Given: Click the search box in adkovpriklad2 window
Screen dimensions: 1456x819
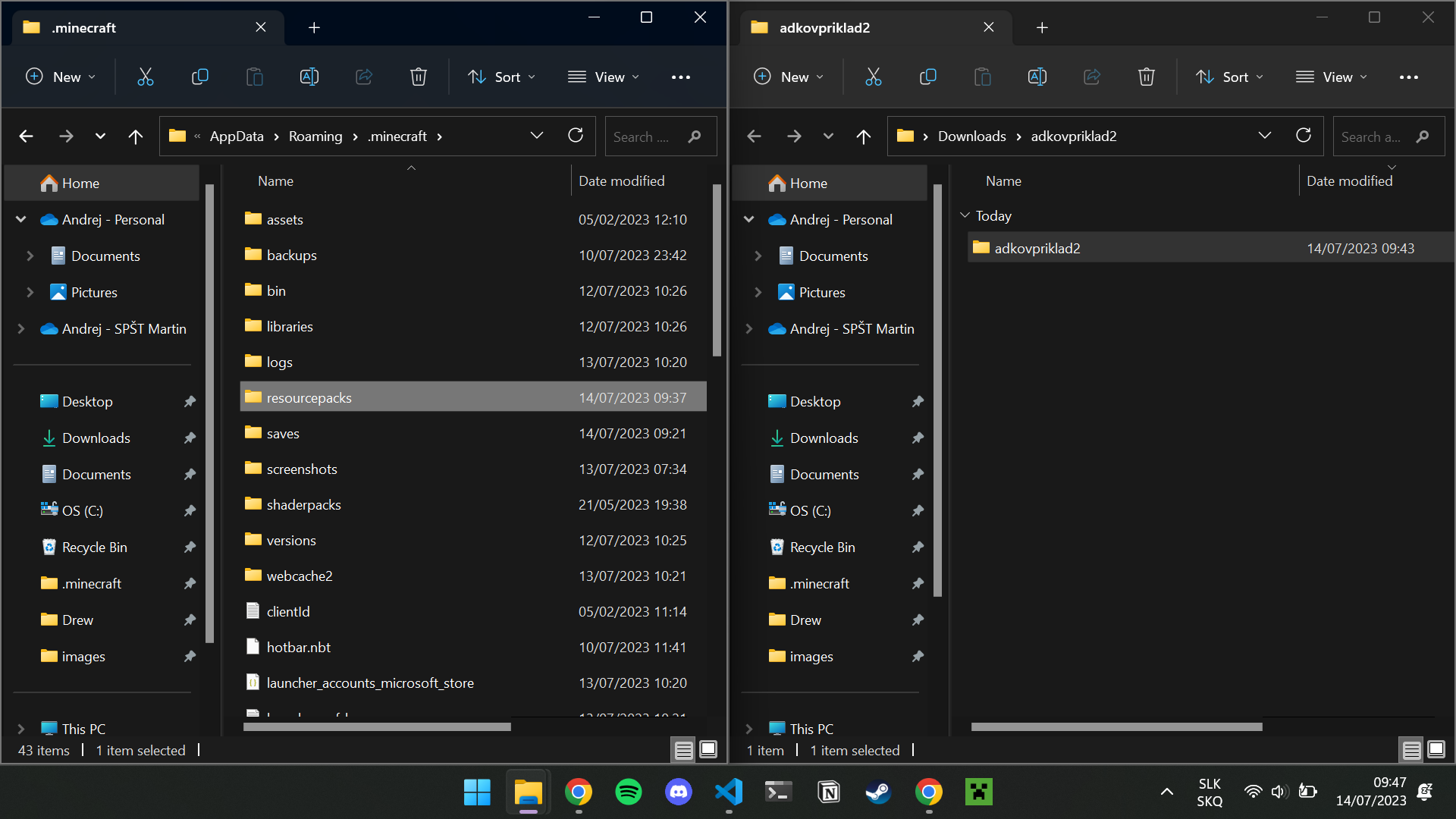Looking at the screenshot, I should pyautogui.click(x=1389, y=136).
